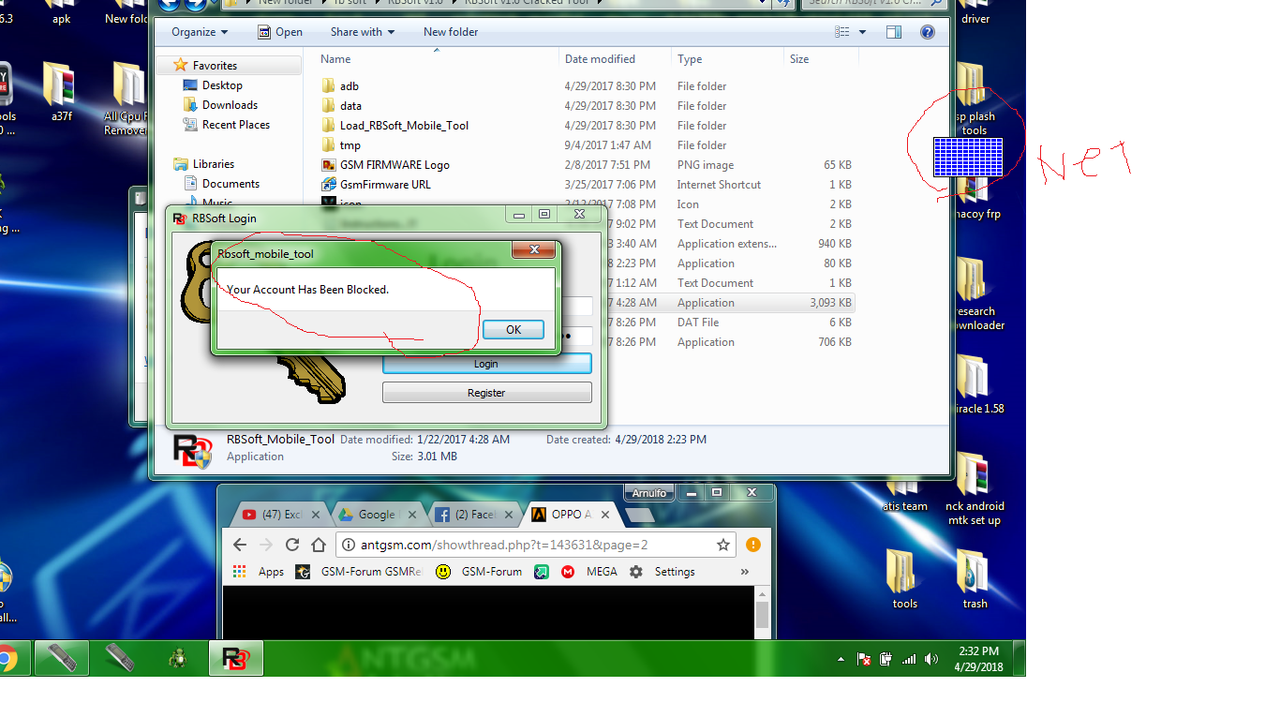
Task: Open the miracle 1.58 desktop folder
Action: [975, 385]
